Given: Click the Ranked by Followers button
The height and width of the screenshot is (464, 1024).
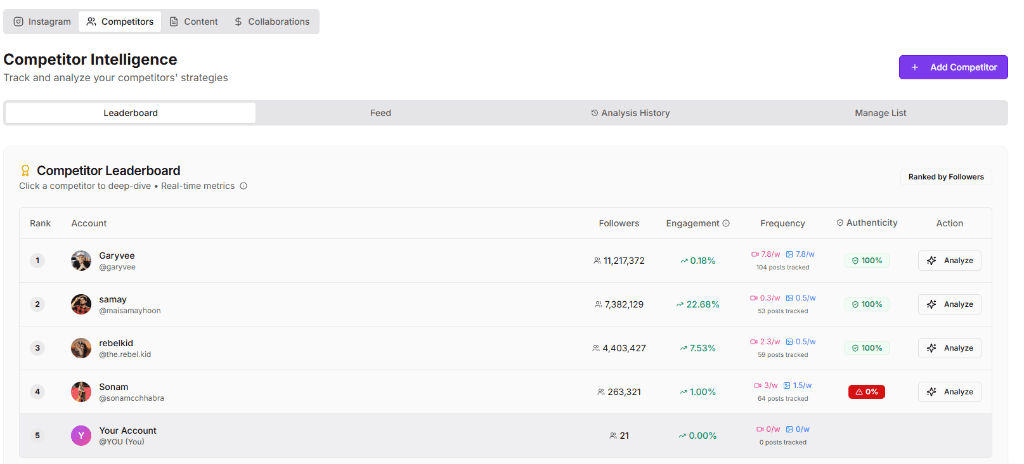Looking at the screenshot, I should [x=946, y=177].
